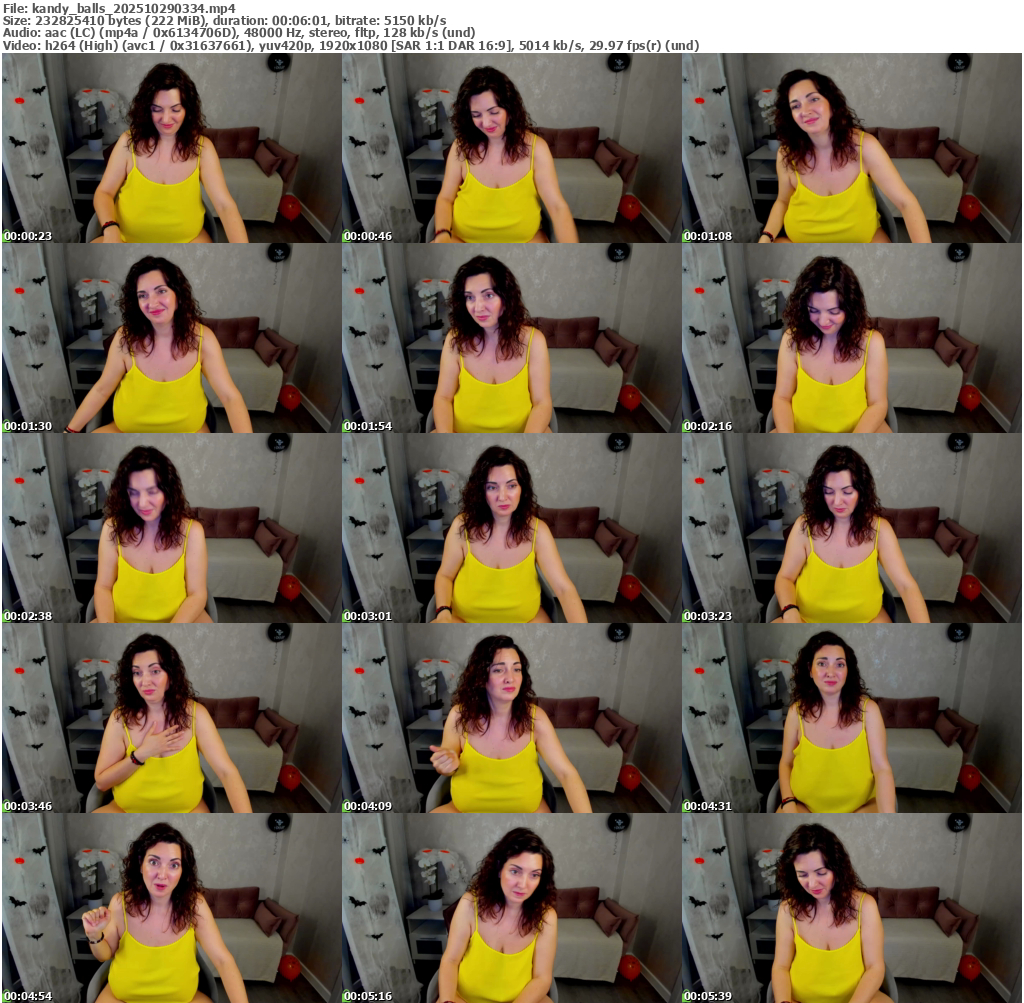Viewport: 1024px width, 1003px height.
Task: Select the thumbnail timestamped 00:04:31
Action: click(852, 718)
